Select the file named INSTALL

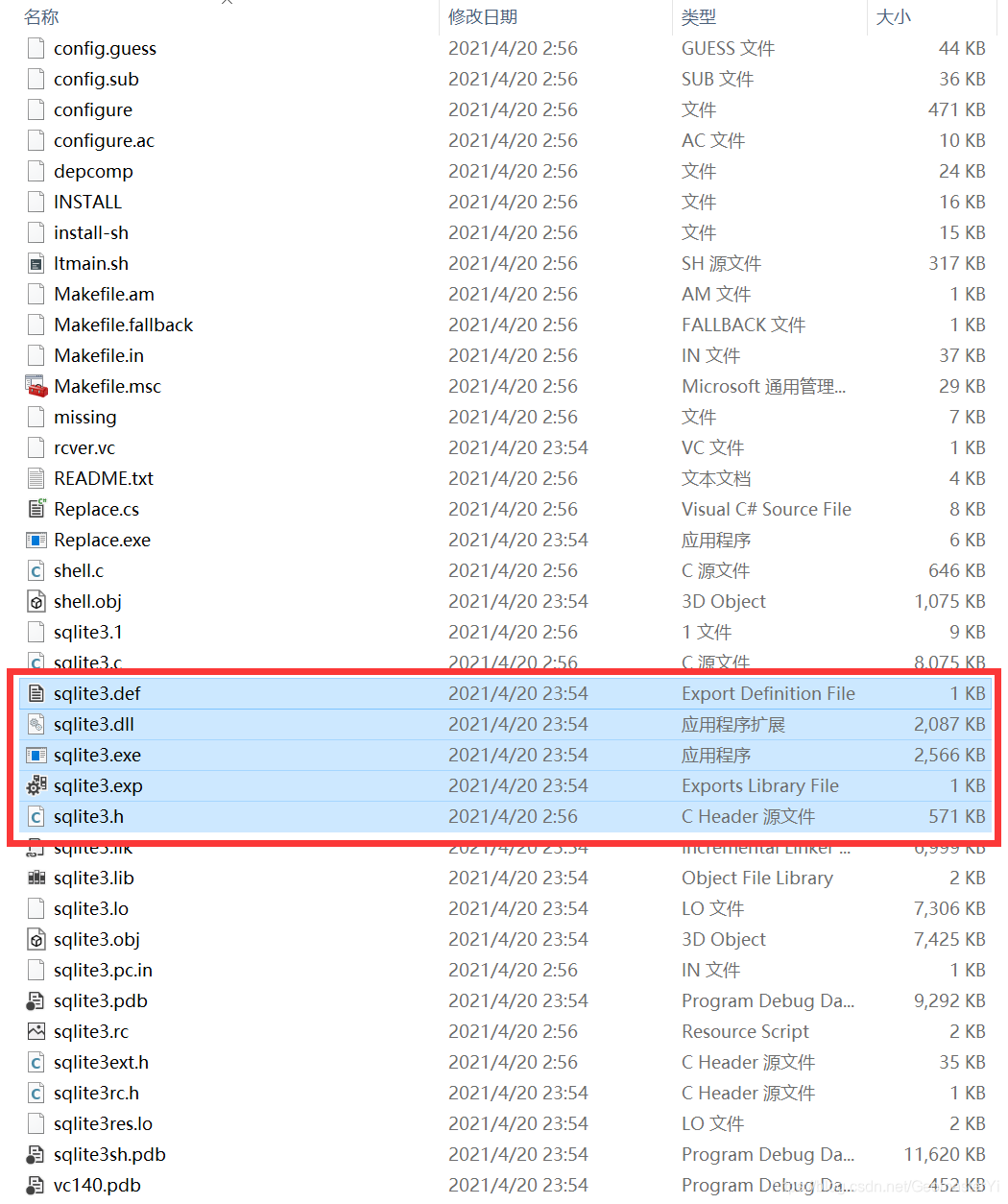87,202
